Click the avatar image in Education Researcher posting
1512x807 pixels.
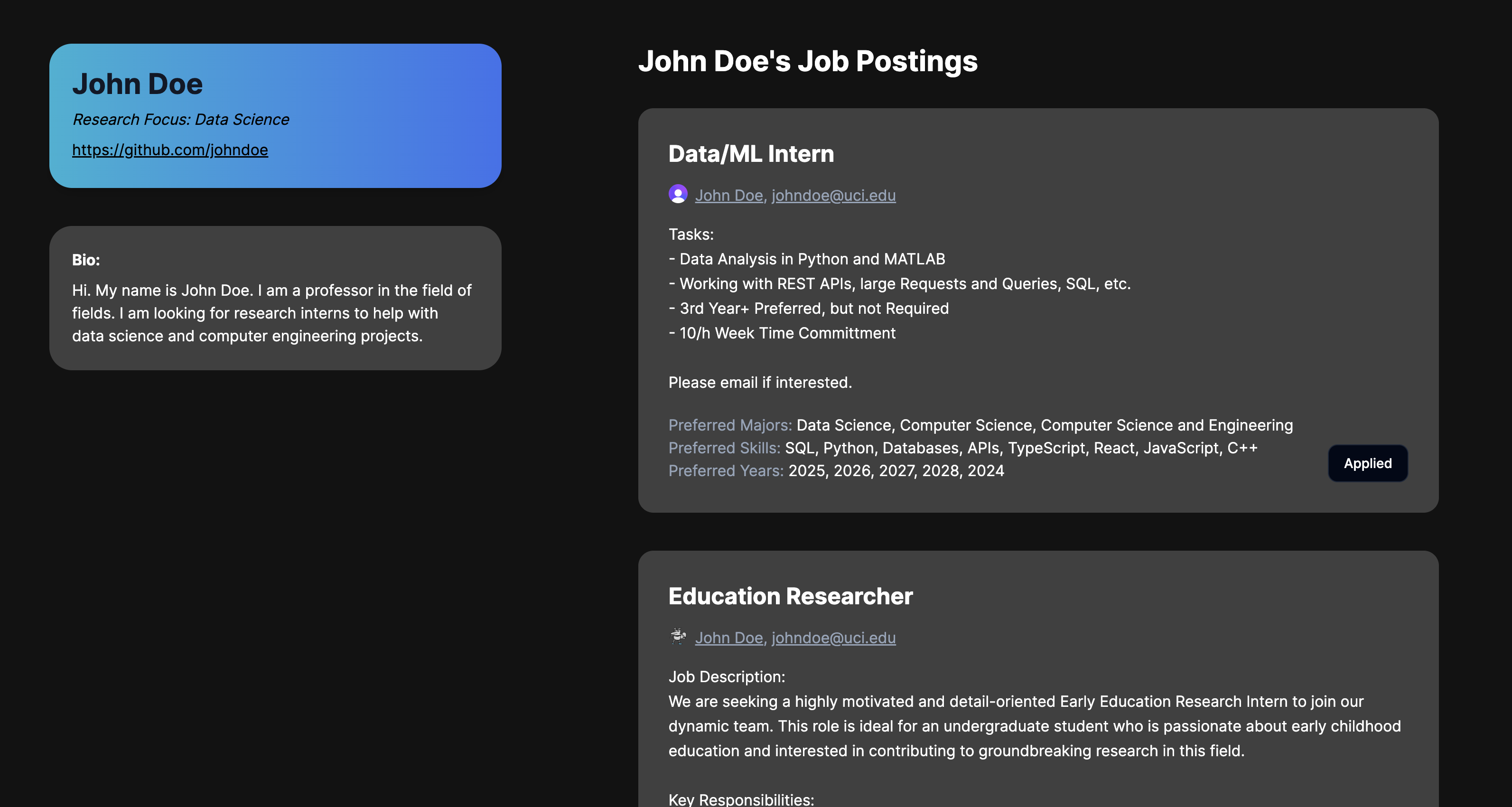[678, 636]
